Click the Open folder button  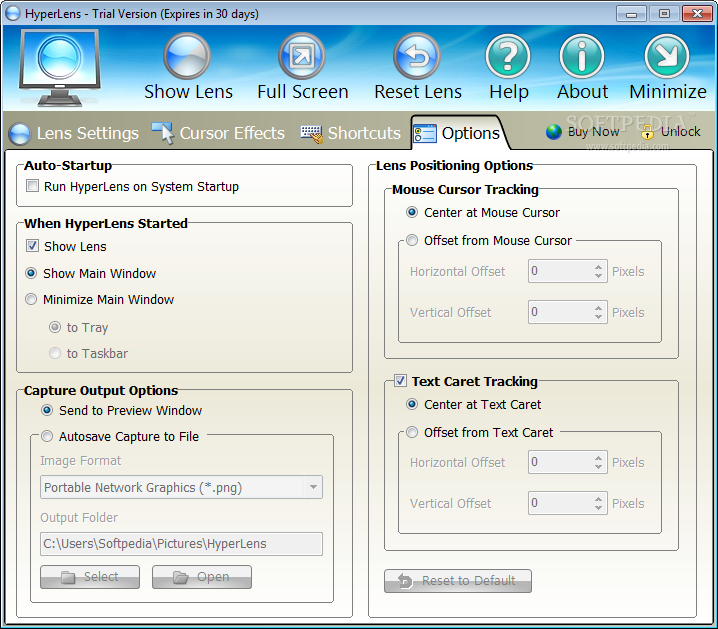[202, 577]
